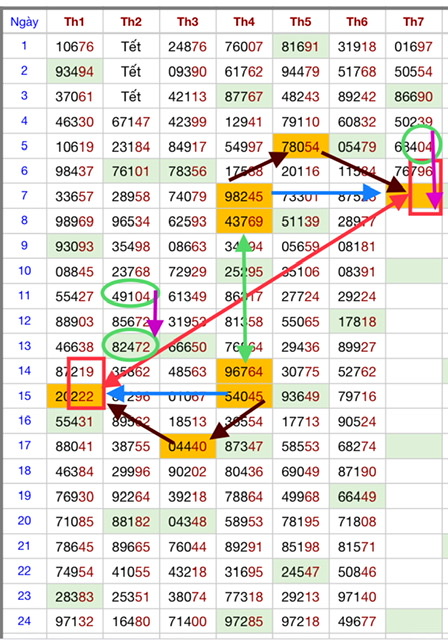Image resolution: width=448 pixels, height=640 pixels.
Task: Click green cell 93494 in Th1
Action: 74,71
